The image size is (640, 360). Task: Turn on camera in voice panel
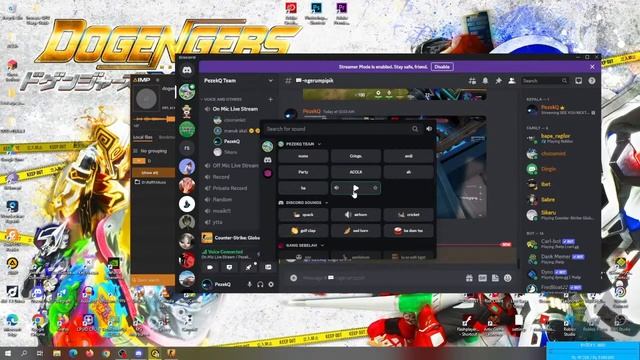pos(210,267)
